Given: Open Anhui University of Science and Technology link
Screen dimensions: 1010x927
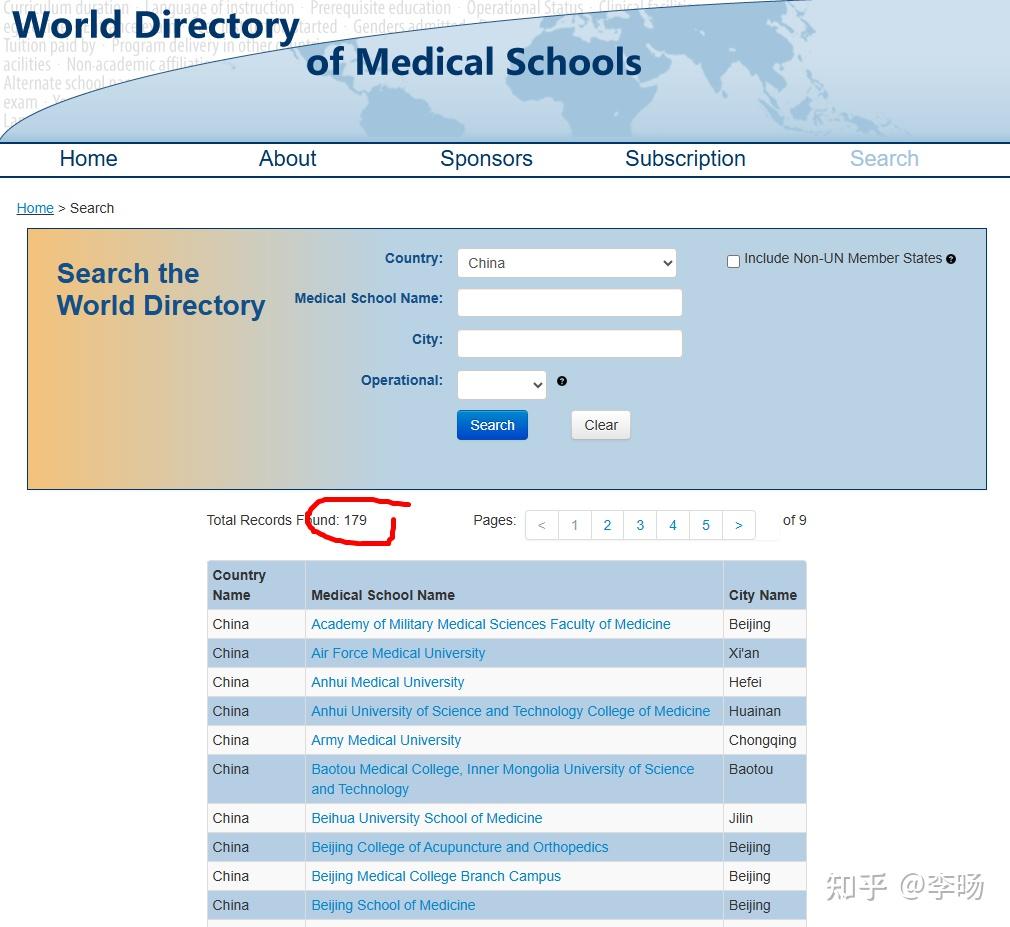Looking at the screenshot, I should pyautogui.click(x=511, y=711).
